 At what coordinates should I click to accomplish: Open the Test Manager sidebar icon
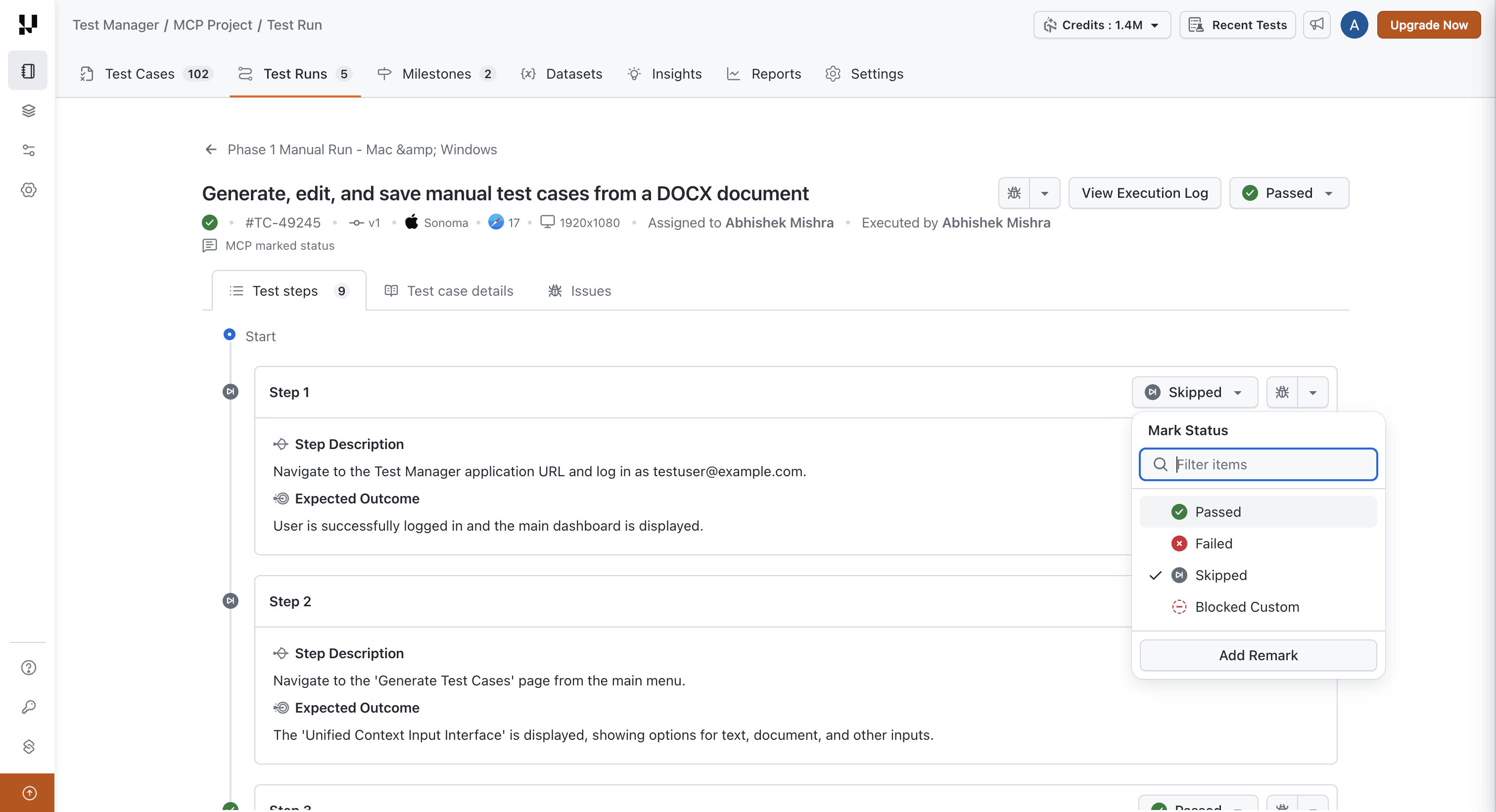click(28, 71)
